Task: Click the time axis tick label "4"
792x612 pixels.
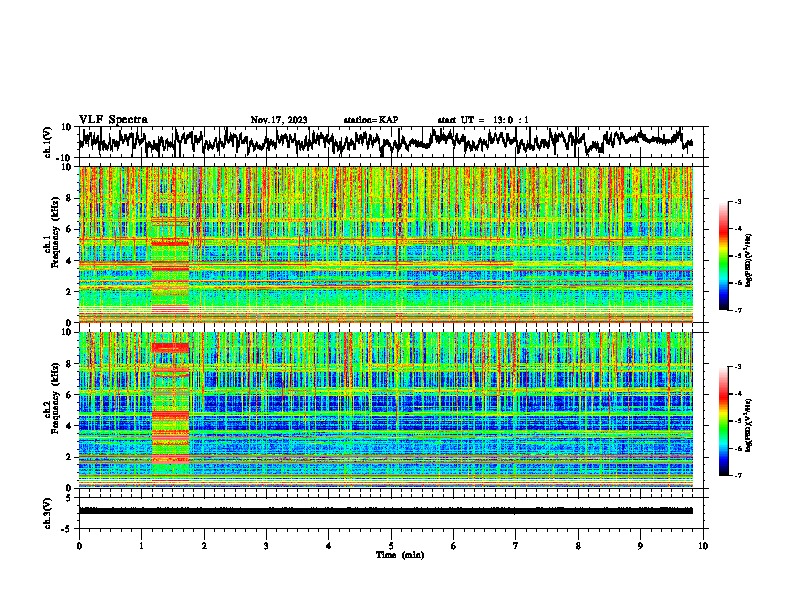Action: pyautogui.click(x=328, y=546)
